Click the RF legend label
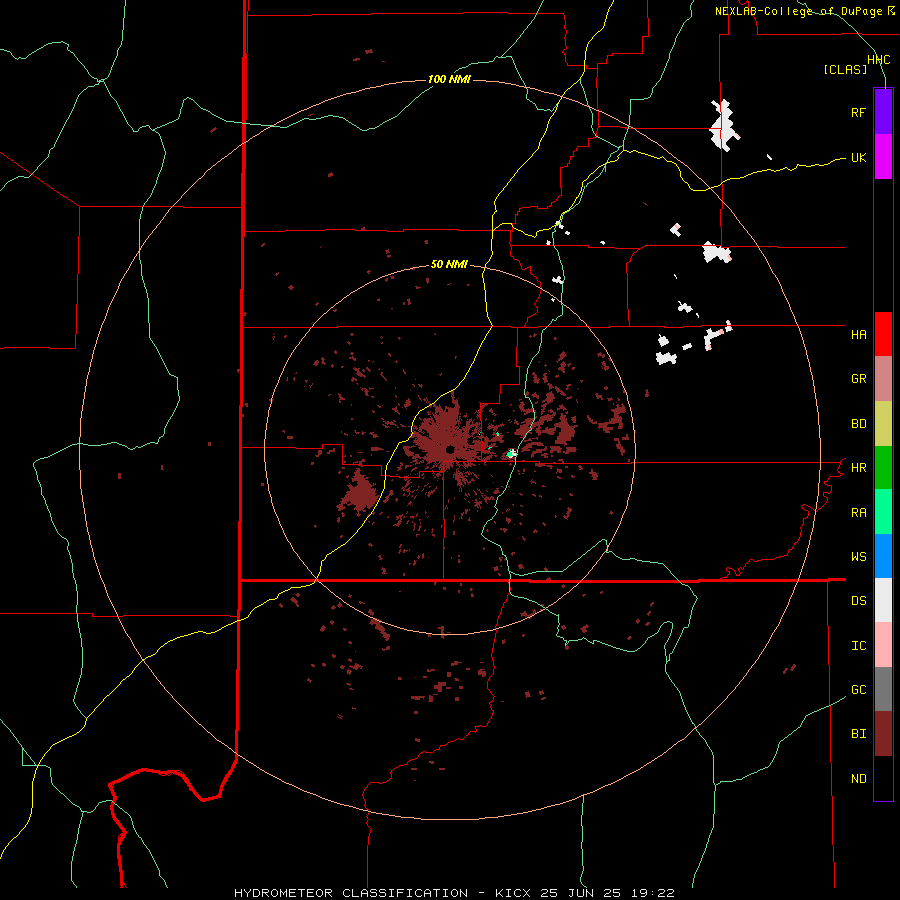 point(858,112)
